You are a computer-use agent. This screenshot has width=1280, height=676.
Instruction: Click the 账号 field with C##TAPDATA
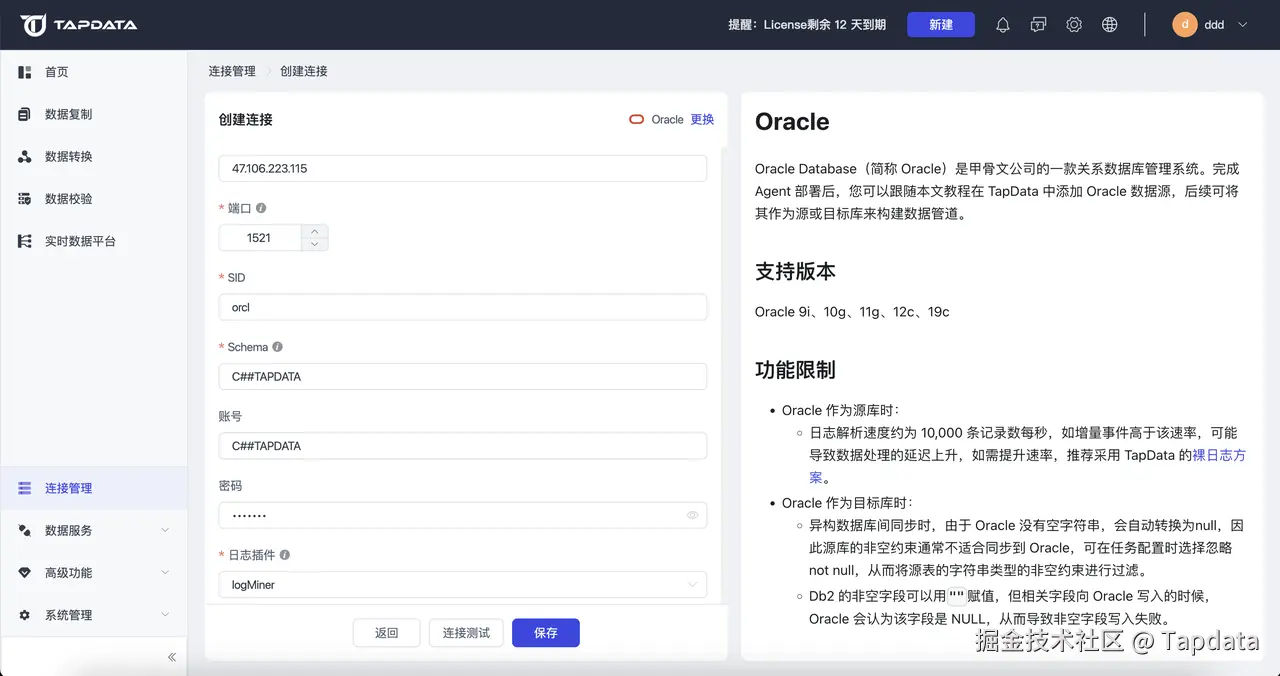click(463, 446)
